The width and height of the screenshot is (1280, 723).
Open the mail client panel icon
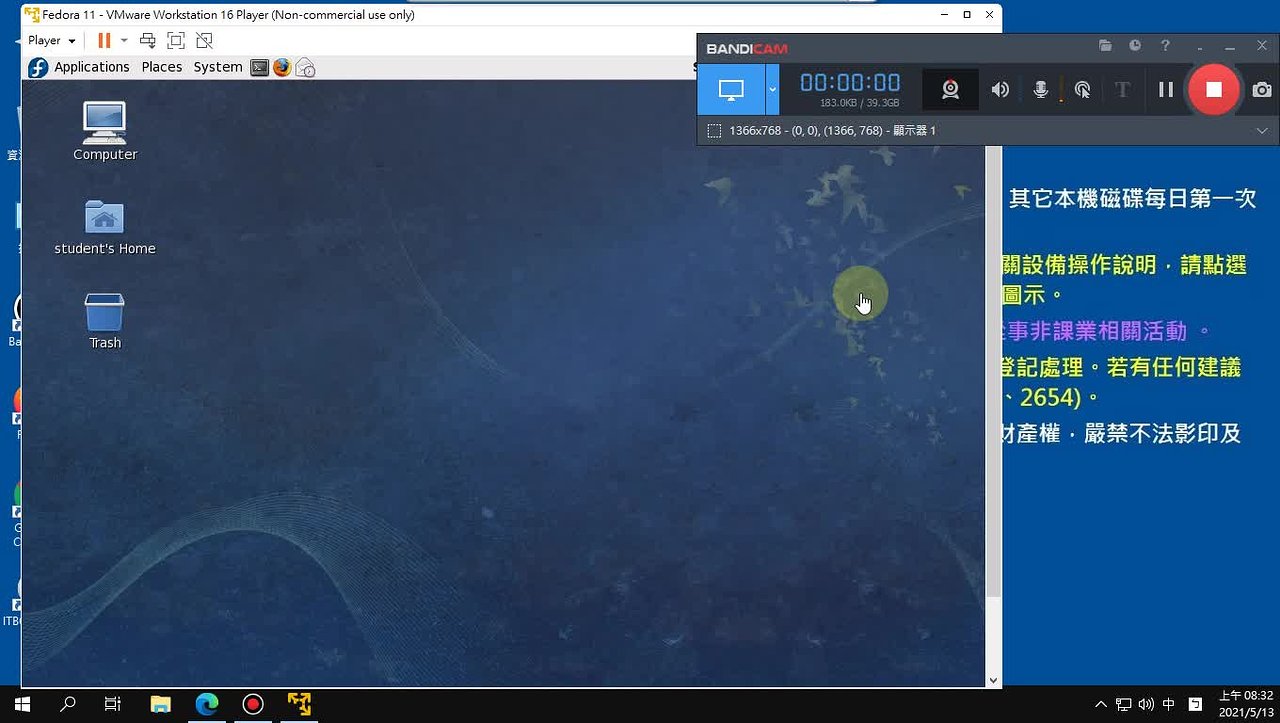(x=305, y=67)
